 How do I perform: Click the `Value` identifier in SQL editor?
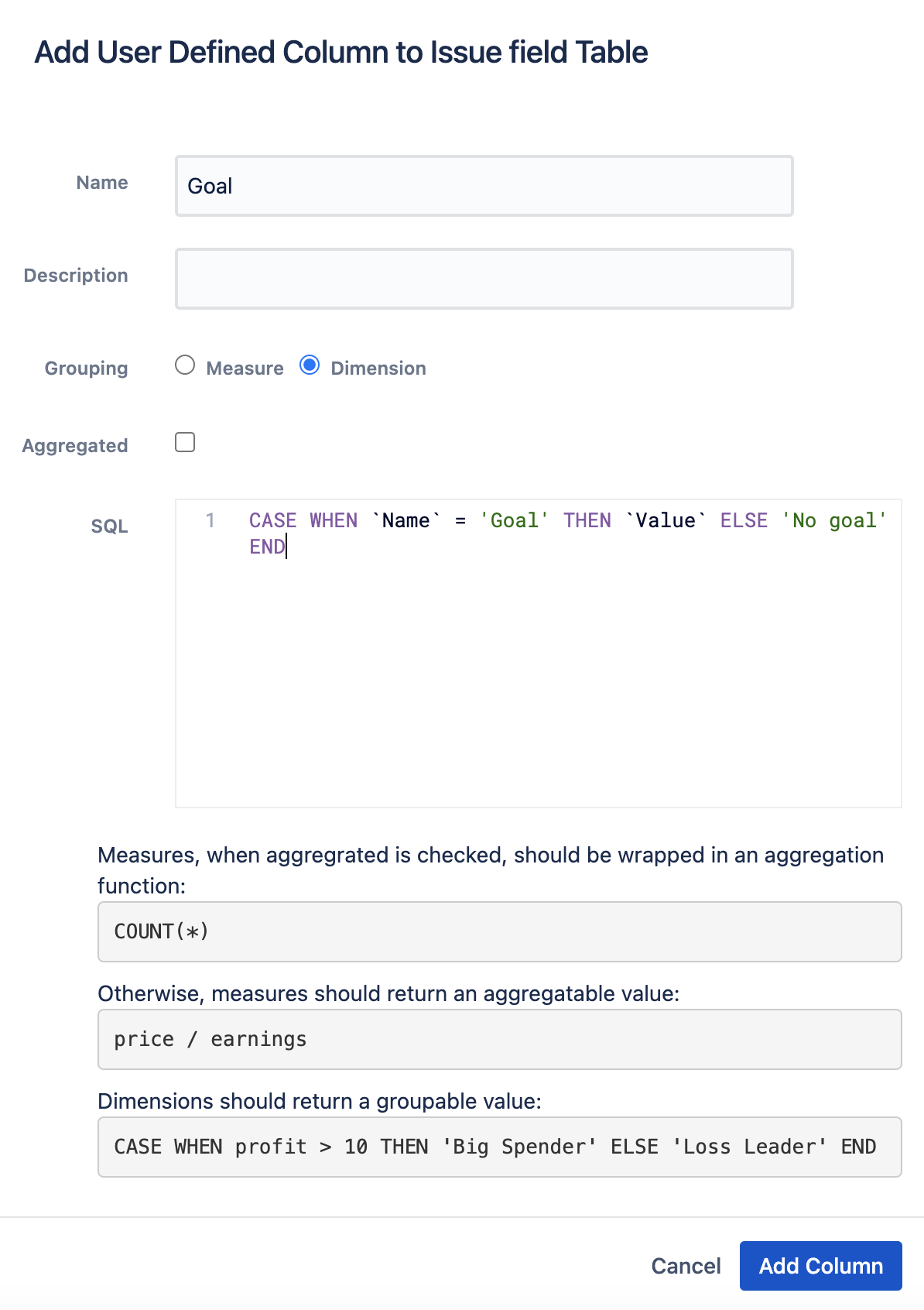click(x=666, y=520)
